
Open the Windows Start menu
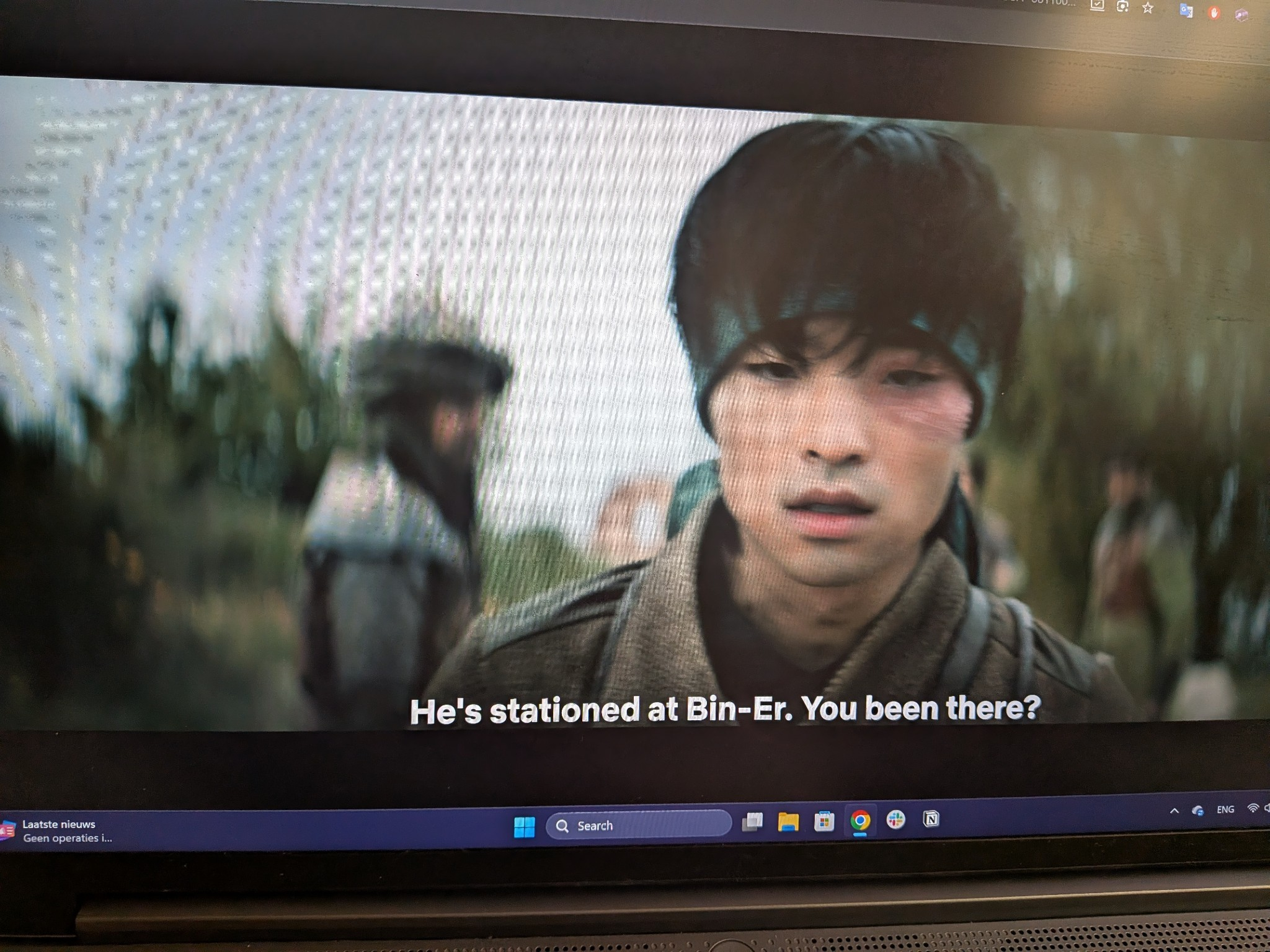coord(524,826)
